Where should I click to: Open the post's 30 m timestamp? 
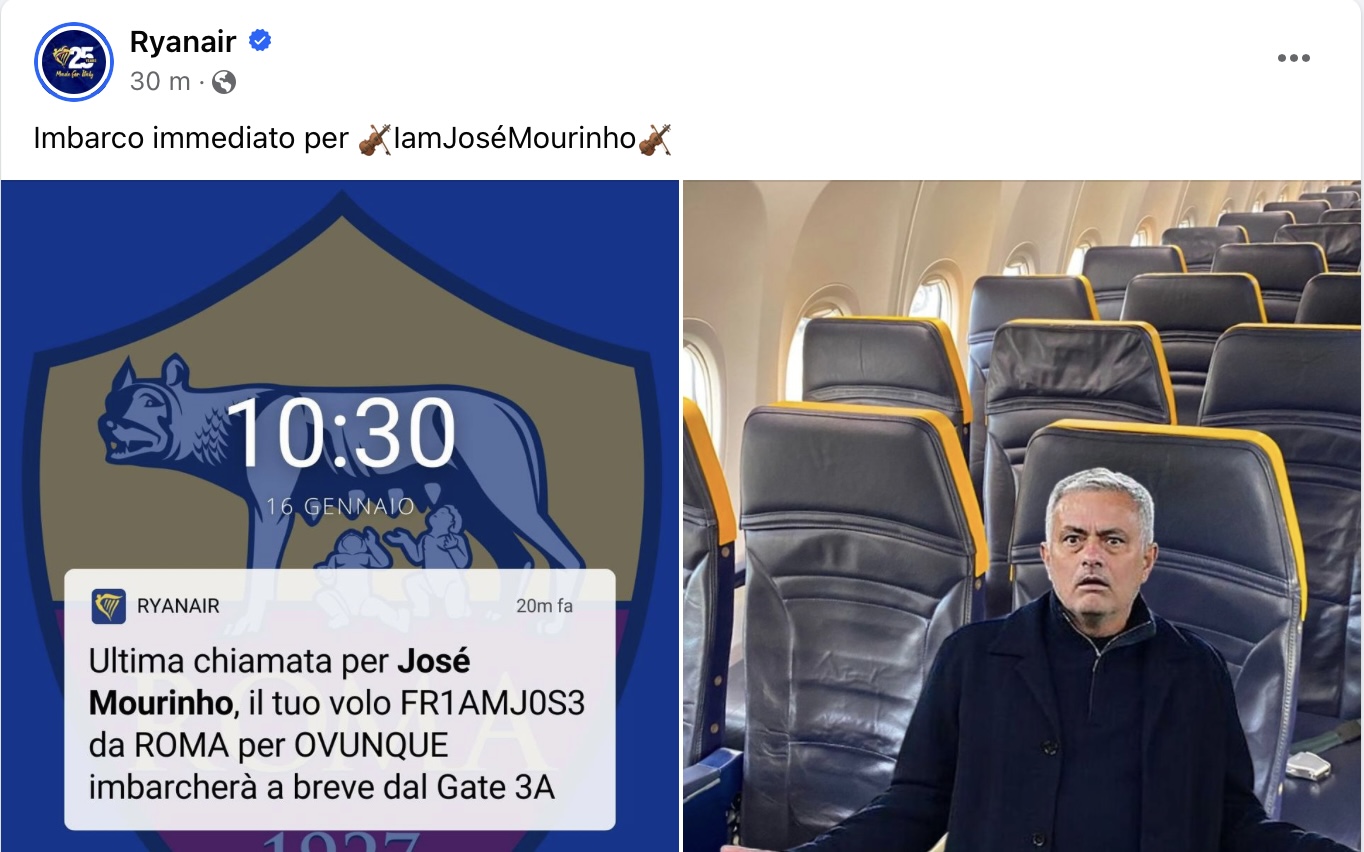point(160,82)
